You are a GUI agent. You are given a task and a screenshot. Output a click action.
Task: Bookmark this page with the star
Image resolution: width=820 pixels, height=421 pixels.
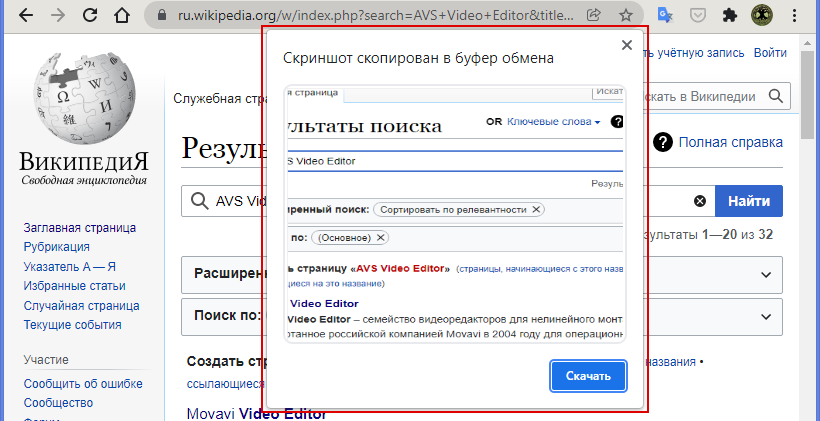click(625, 15)
